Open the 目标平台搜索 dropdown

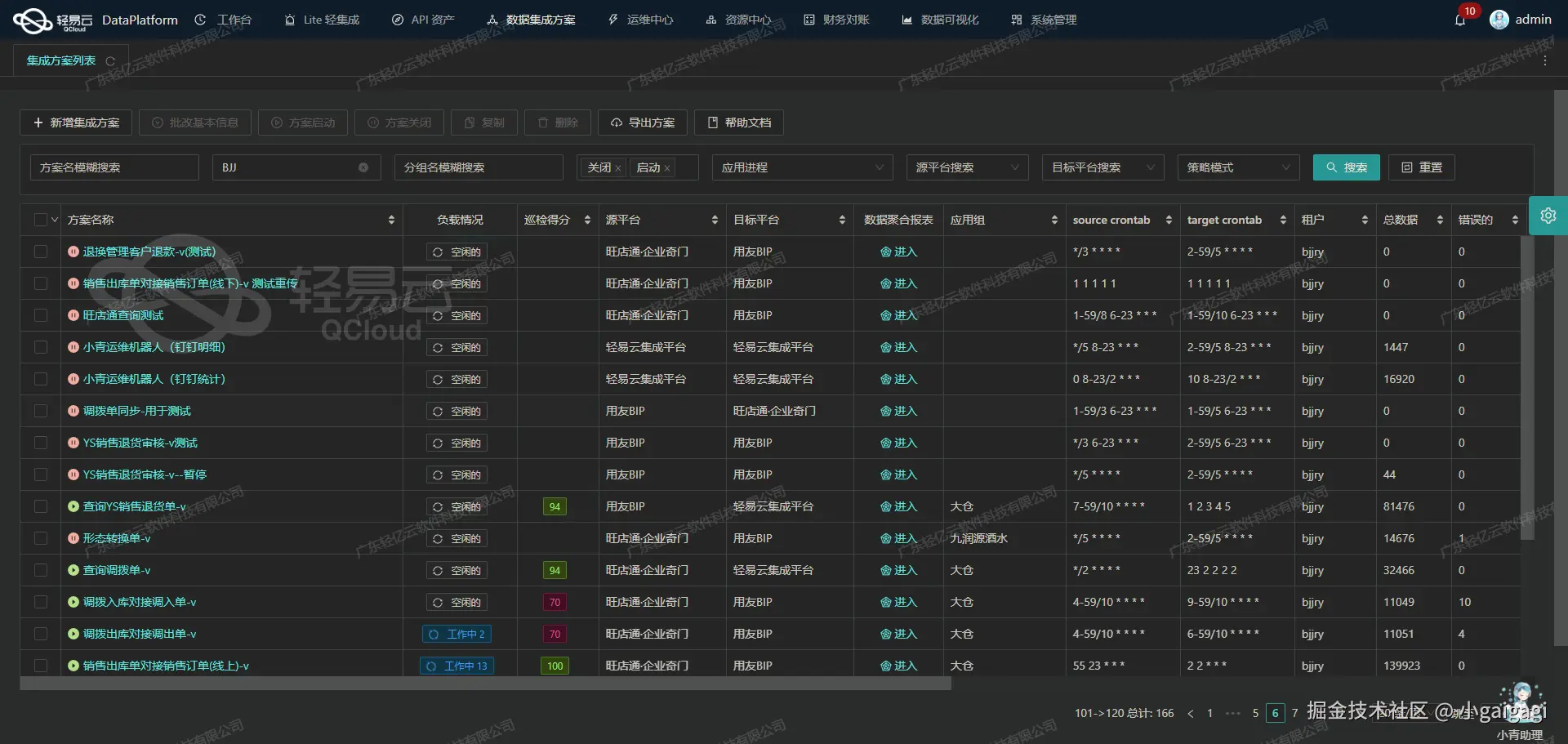(x=1102, y=167)
